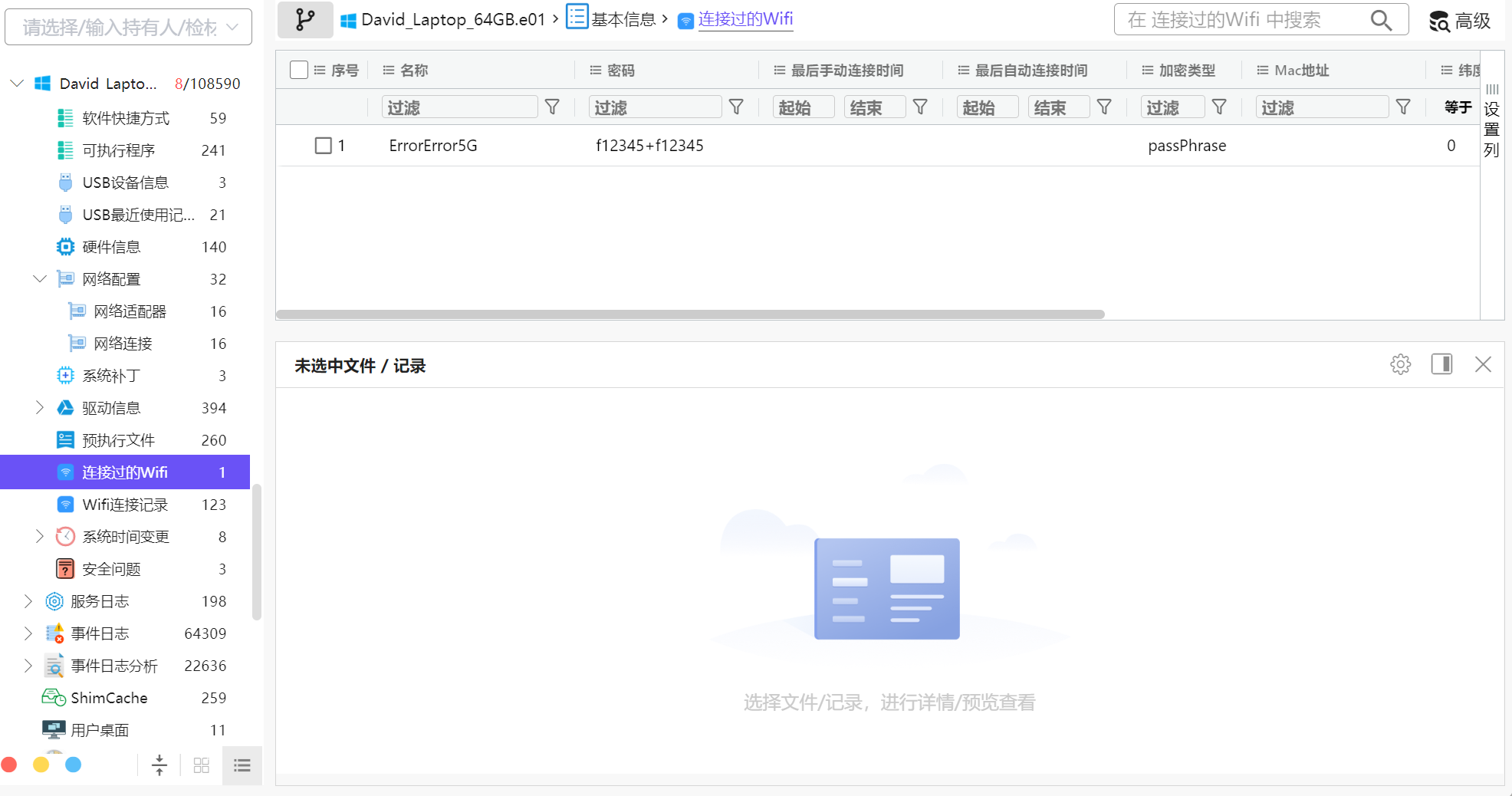Screen dimensions: 1512x796
Task: Click the list icon next to 基本信息
Action: click(x=577, y=16)
